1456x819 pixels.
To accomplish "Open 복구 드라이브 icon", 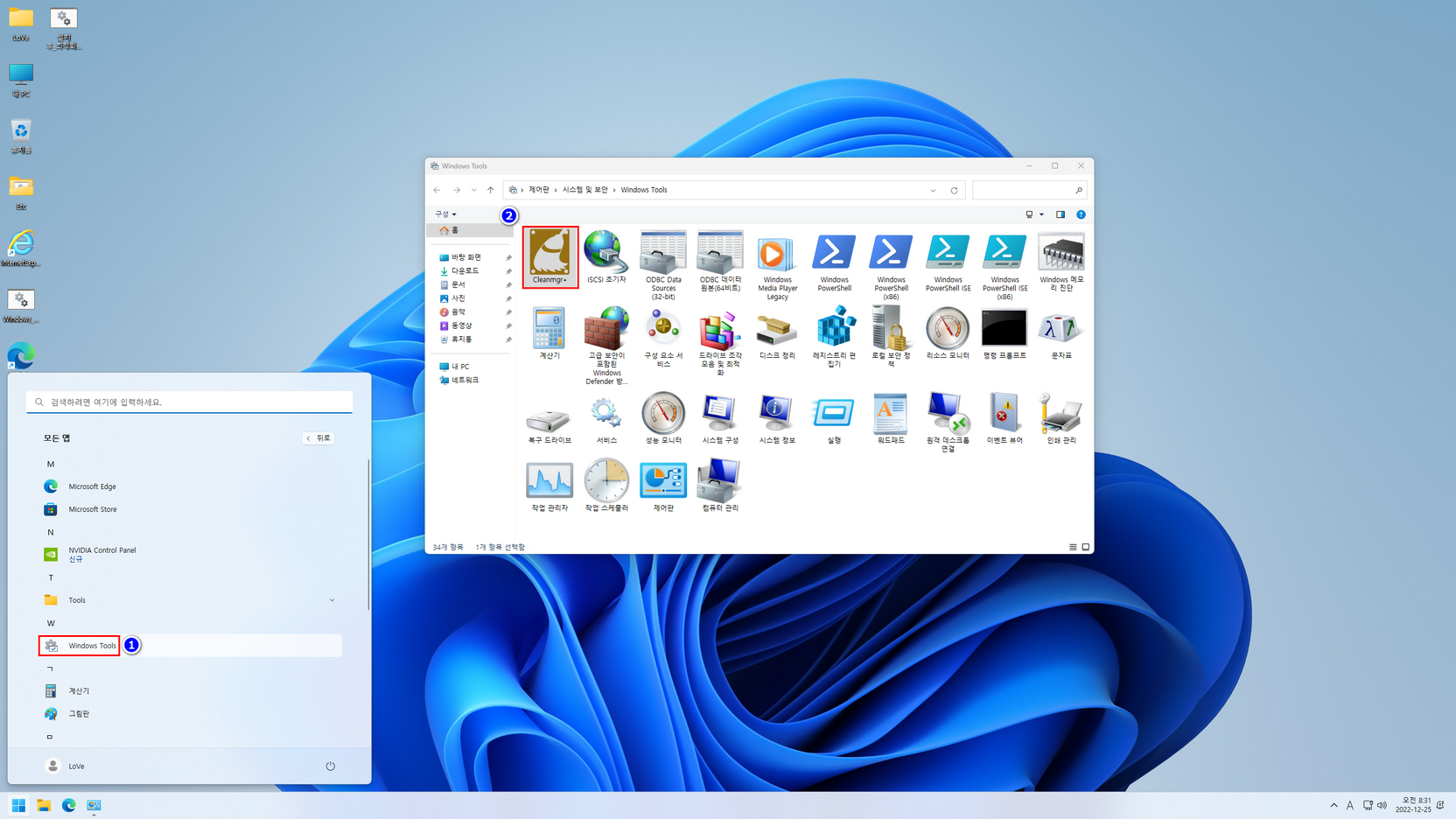I will pyautogui.click(x=549, y=419).
